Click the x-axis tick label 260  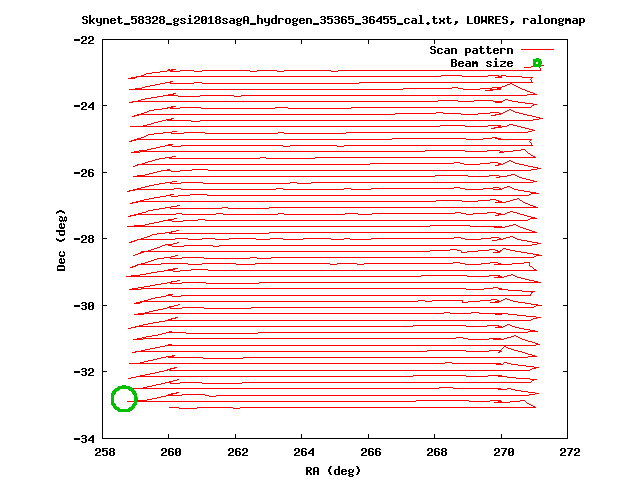[171, 452]
